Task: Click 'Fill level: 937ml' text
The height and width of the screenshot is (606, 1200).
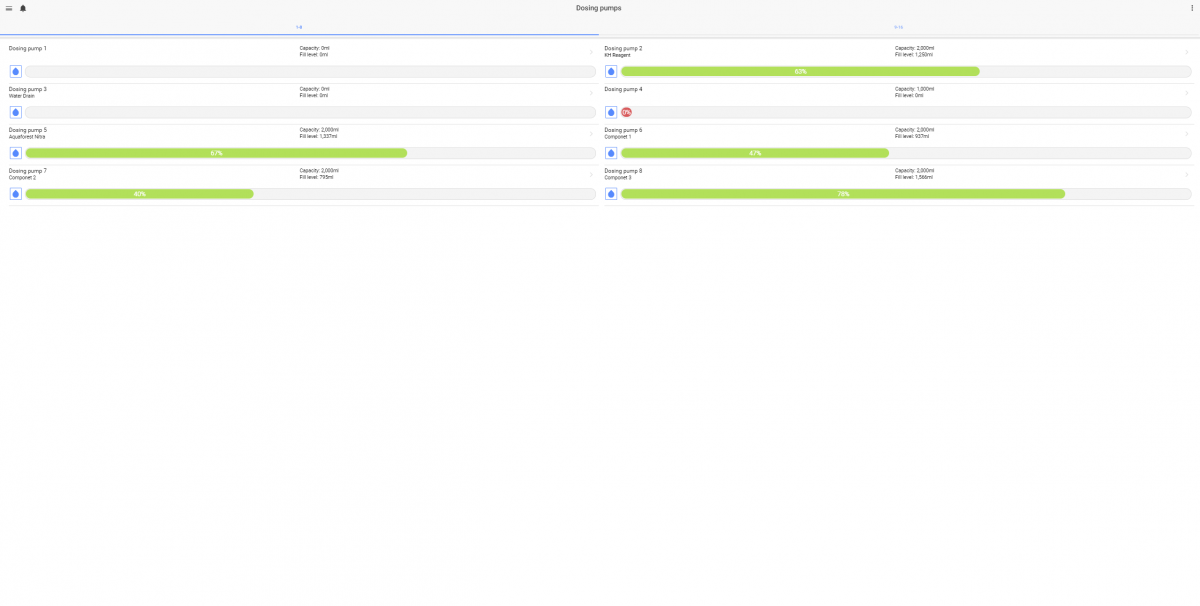Action: pyautogui.click(x=912, y=137)
